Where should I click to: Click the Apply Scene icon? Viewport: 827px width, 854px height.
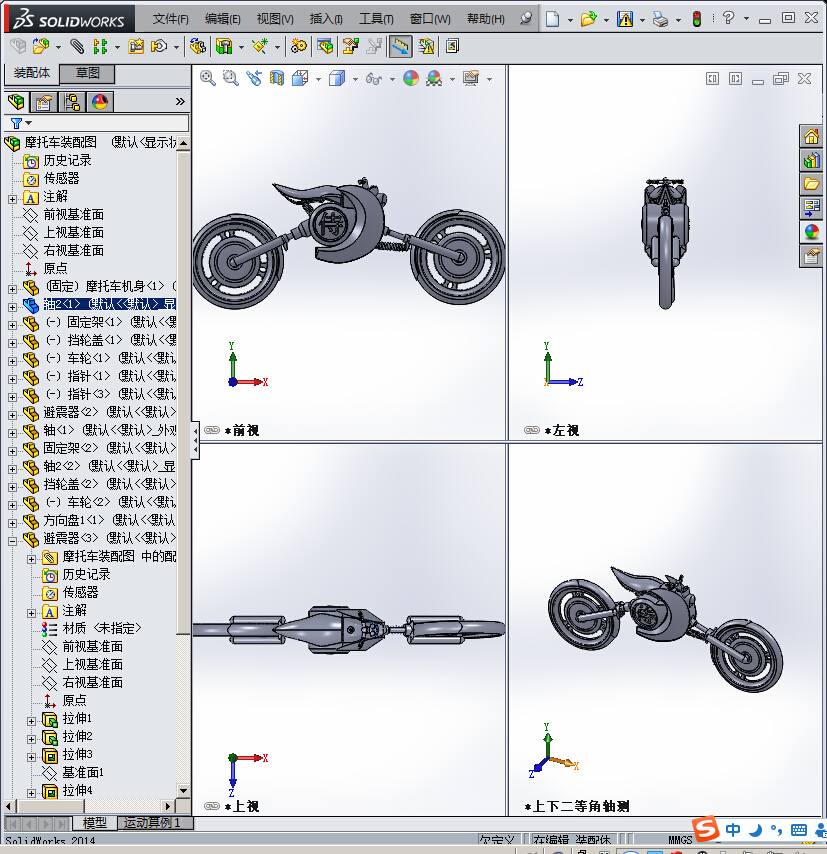[434, 78]
